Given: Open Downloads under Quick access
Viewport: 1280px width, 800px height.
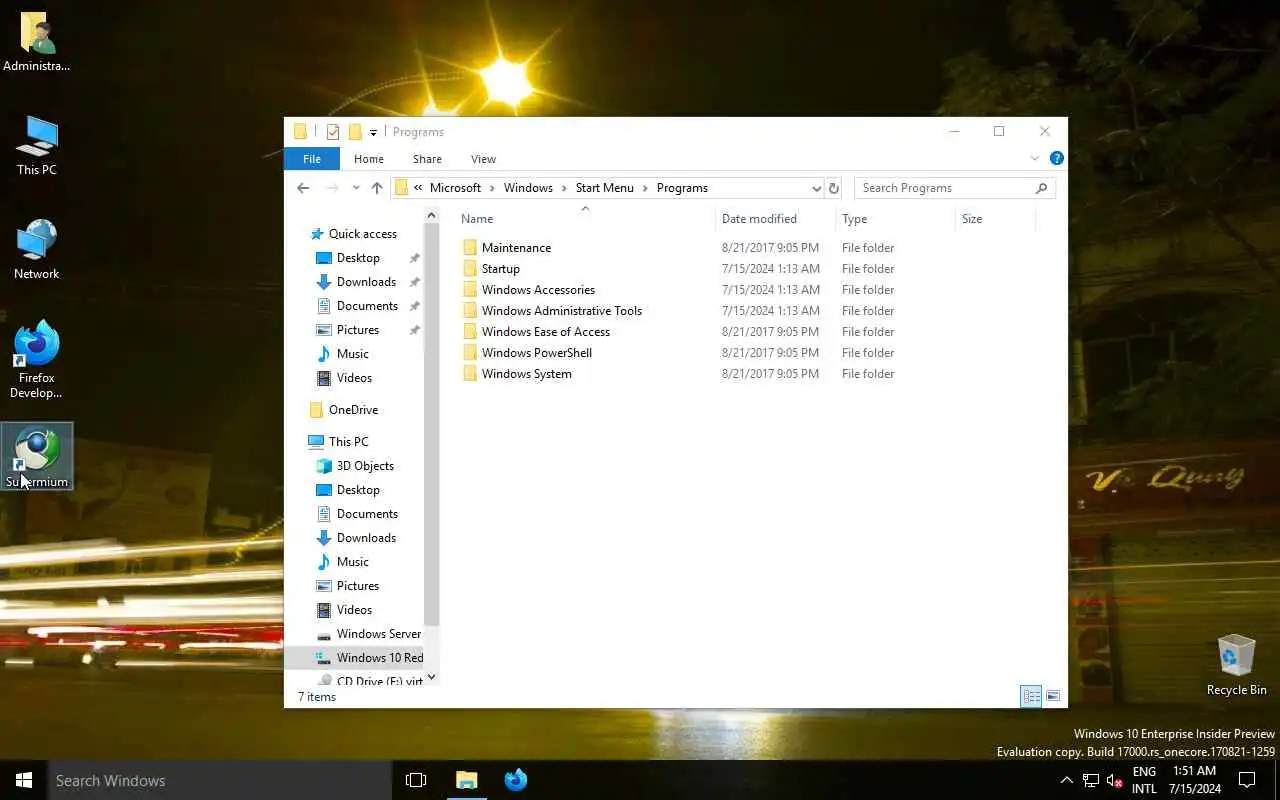Looking at the screenshot, I should click(x=366, y=282).
